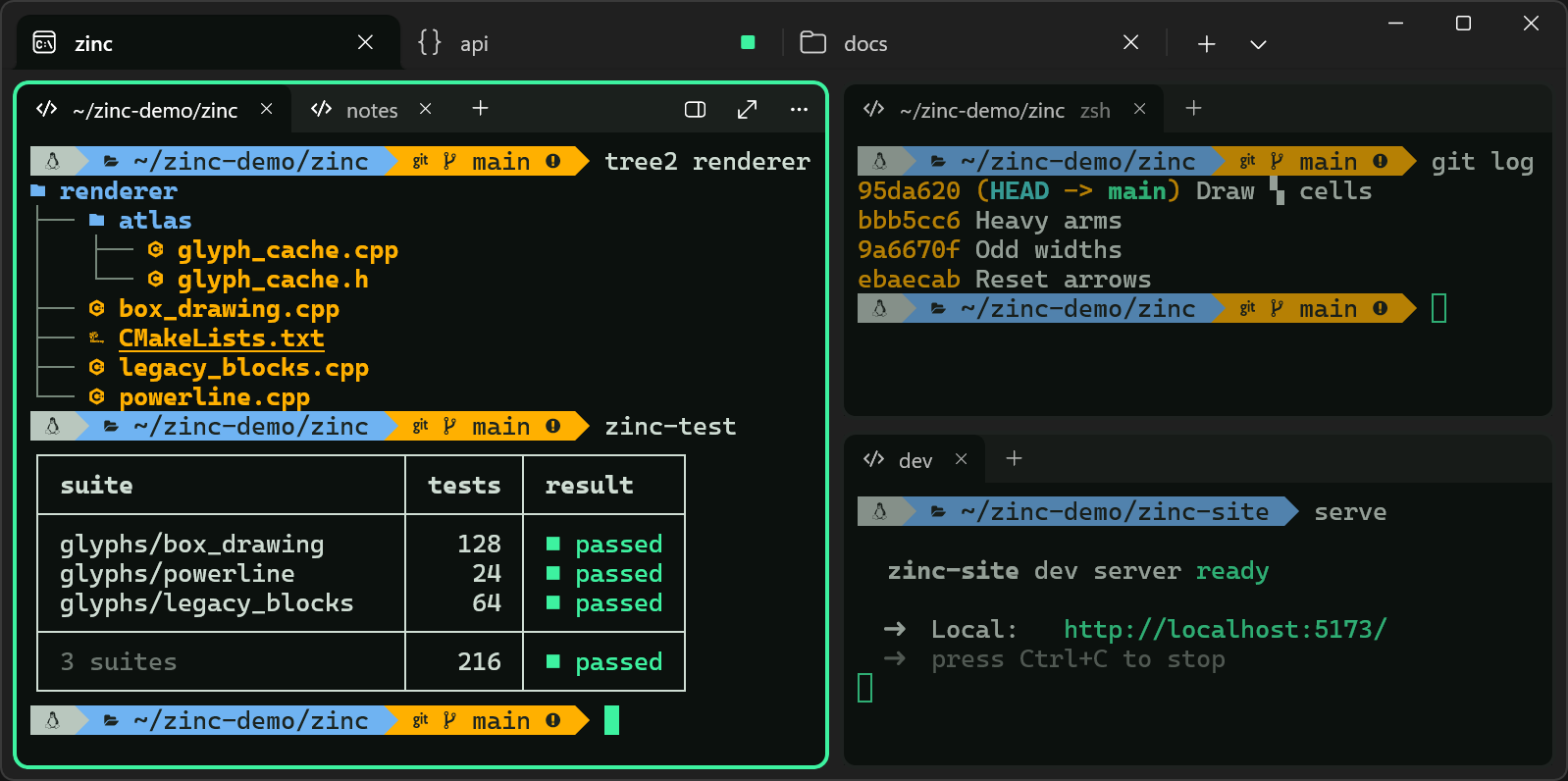The image size is (1568, 781).
Task: Click the C++ icon beside legacy_blocks.cpp
Action: [x=96, y=367]
